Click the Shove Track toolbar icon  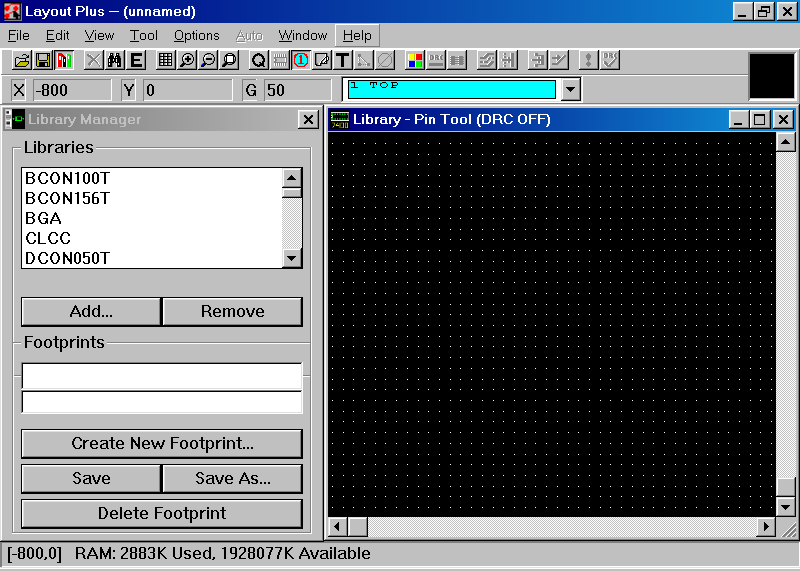pyautogui.click(x=508, y=60)
